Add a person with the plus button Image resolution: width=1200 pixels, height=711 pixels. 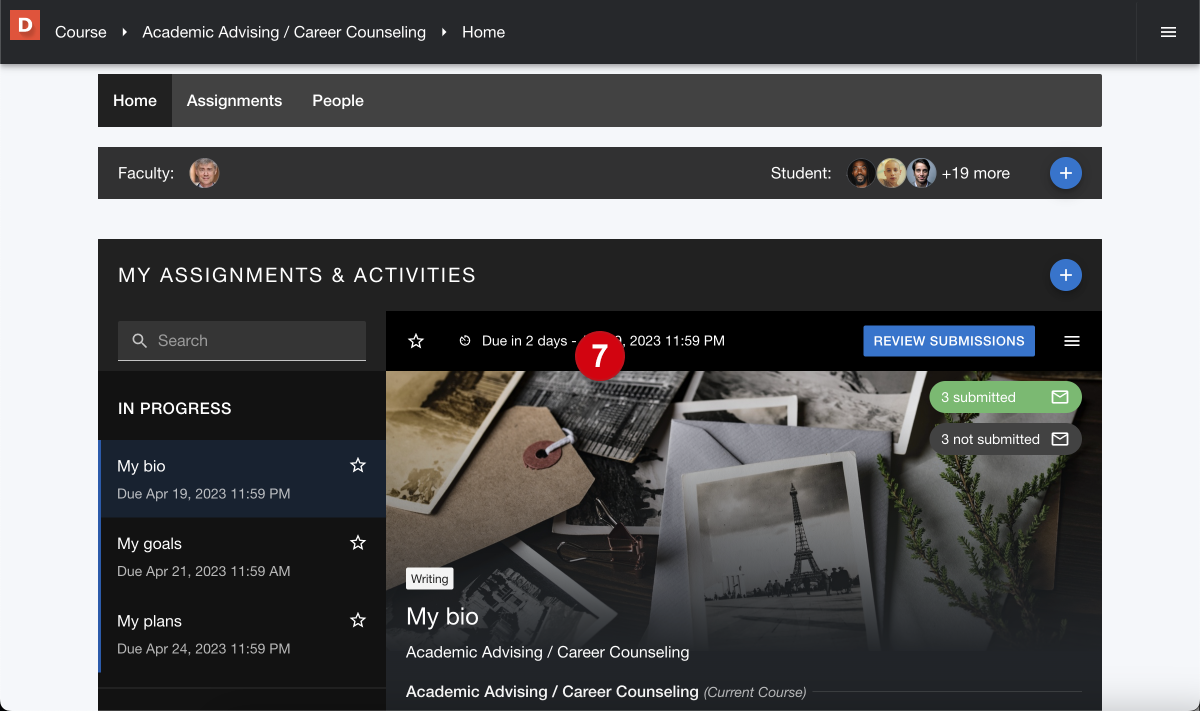1065,173
